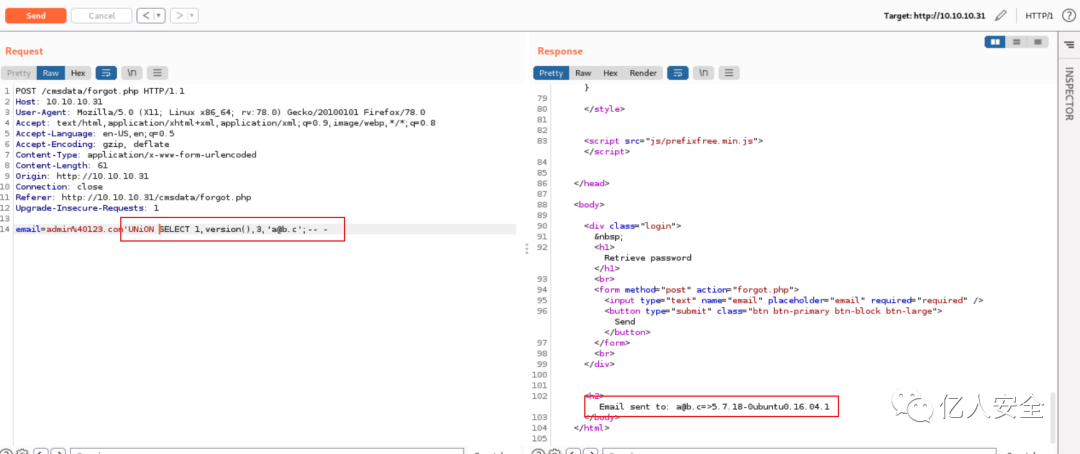Click the 'Accept-Encoding: gzip, deflate' line
The image size is (1080, 454).
(x=92, y=144)
